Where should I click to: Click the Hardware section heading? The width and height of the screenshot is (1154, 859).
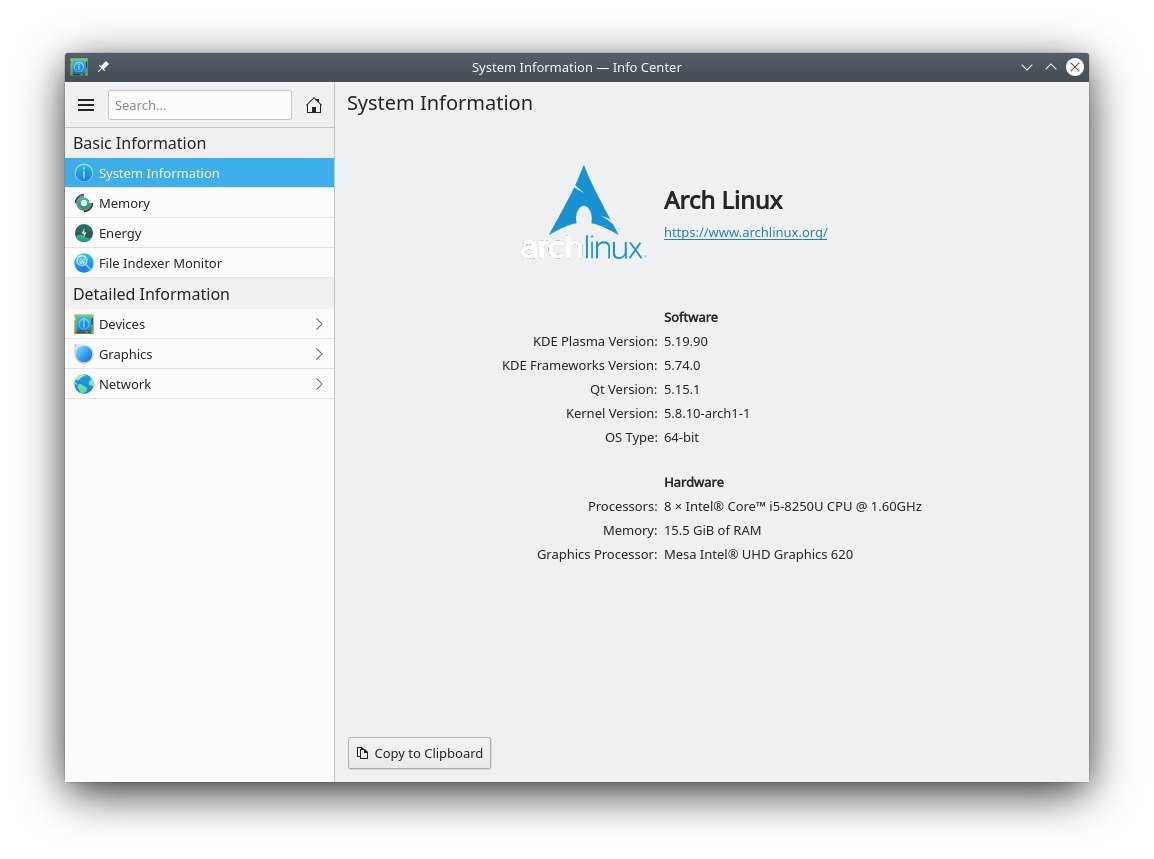point(694,482)
